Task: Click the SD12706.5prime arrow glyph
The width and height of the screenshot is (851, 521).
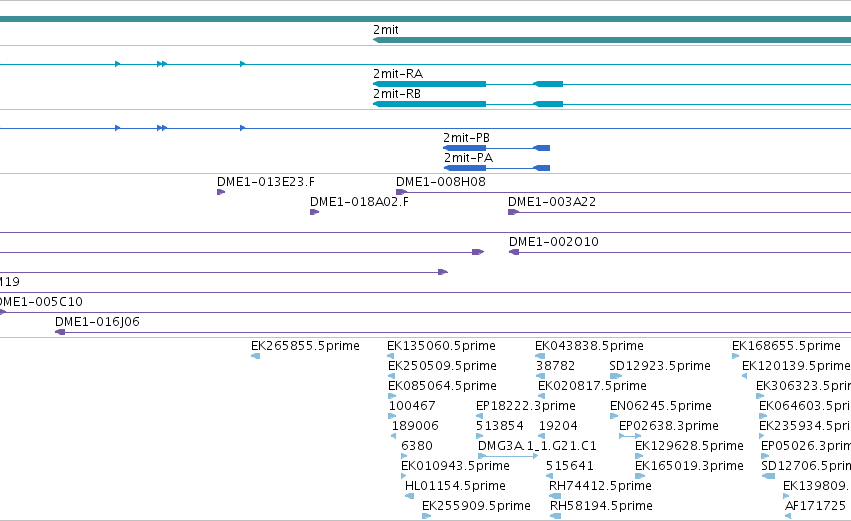Action: click(769, 476)
